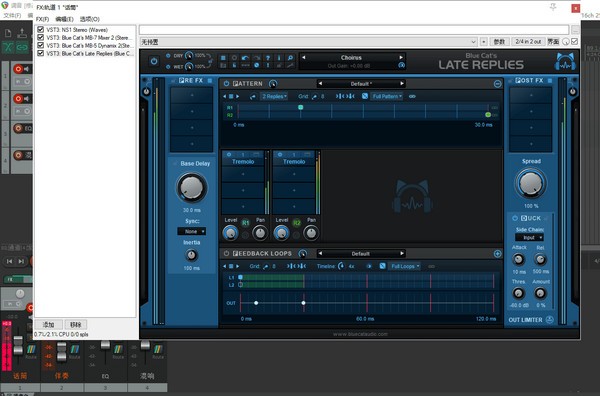Open the Sync None dropdown
This screenshot has height=396, width=600.
pos(191,231)
